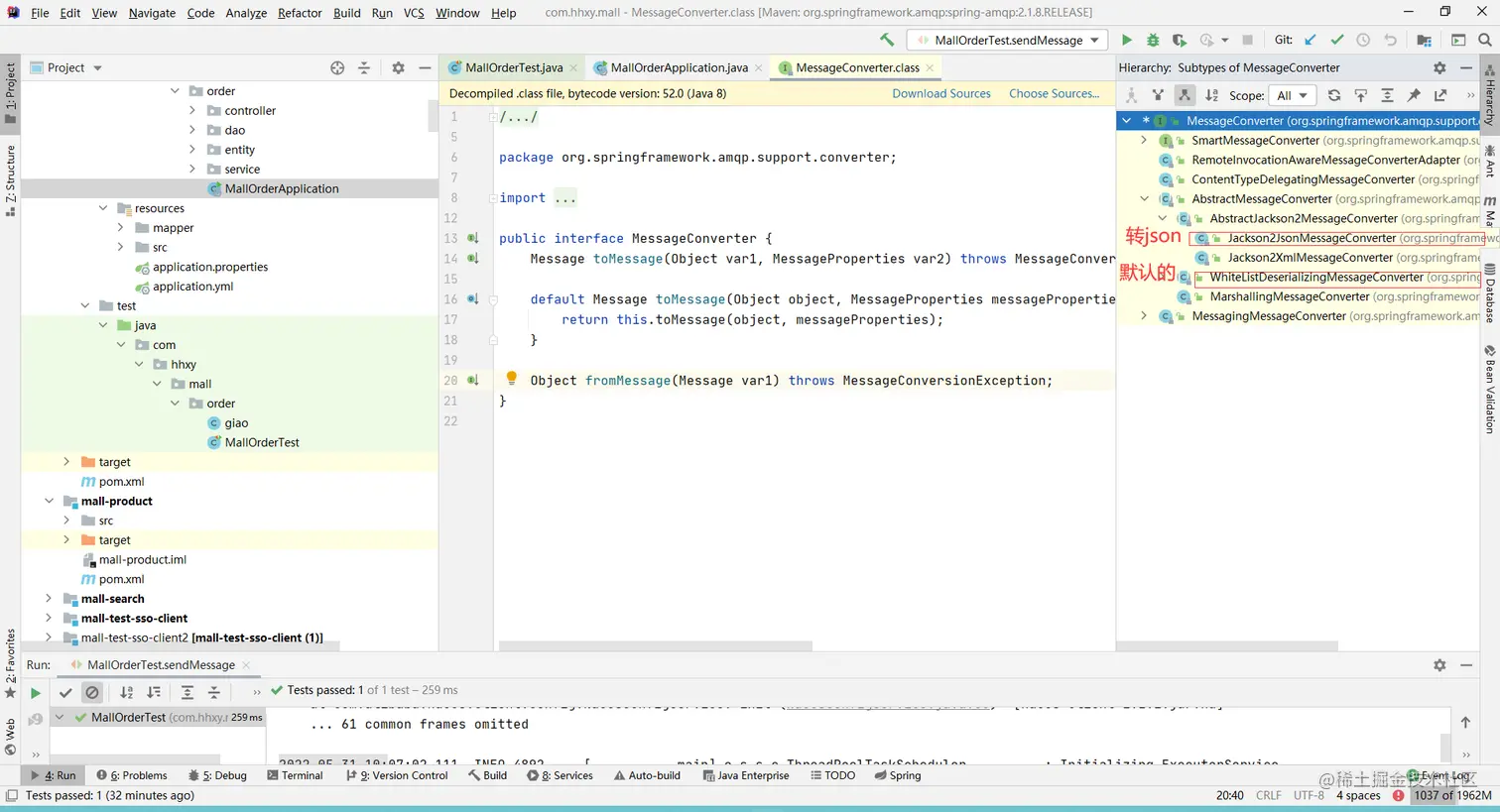Collapse the mall-product module
Image resolution: width=1500 pixels, height=812 pixels.
(x=49, y=501)
